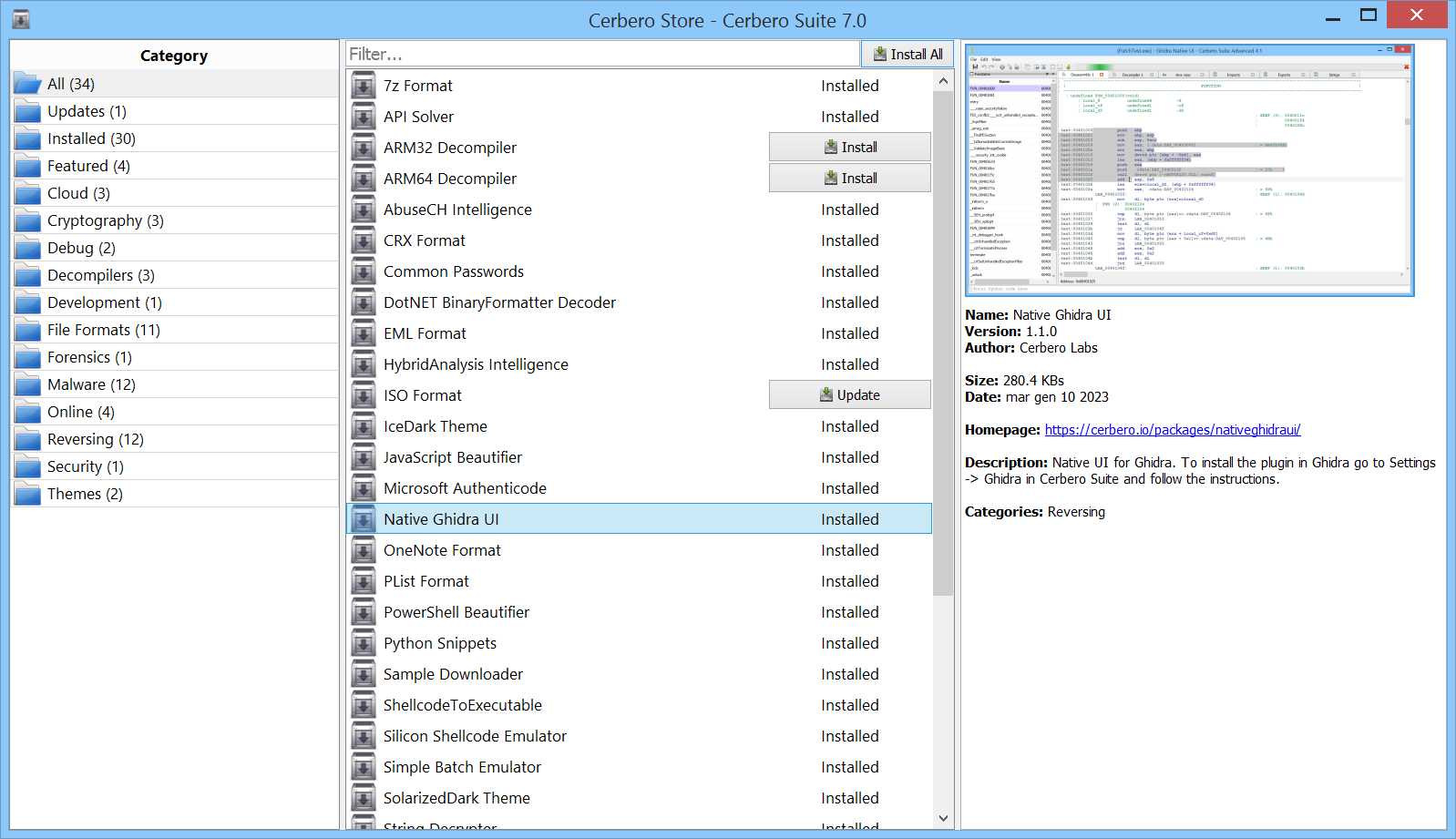Click the SolarizedDark Theme package icon
The width and height of the screenshot is (1456, 839).
(x=364, y=798)
